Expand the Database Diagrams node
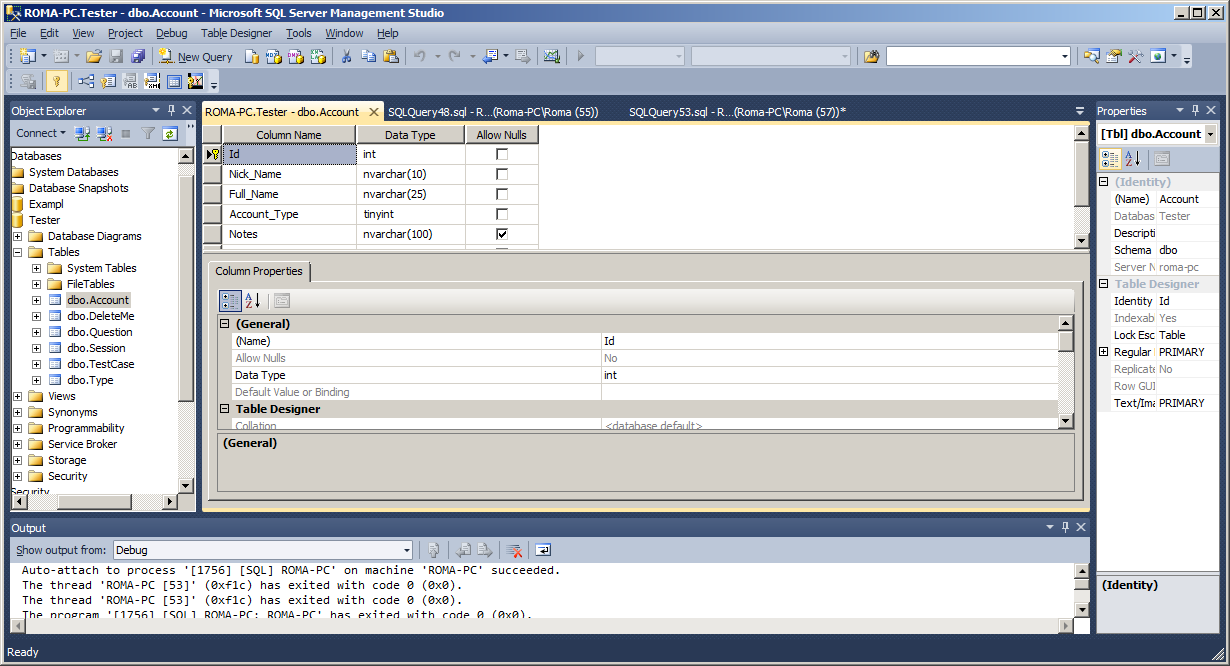The image size is (1230, 666). (x=17, y=236)
